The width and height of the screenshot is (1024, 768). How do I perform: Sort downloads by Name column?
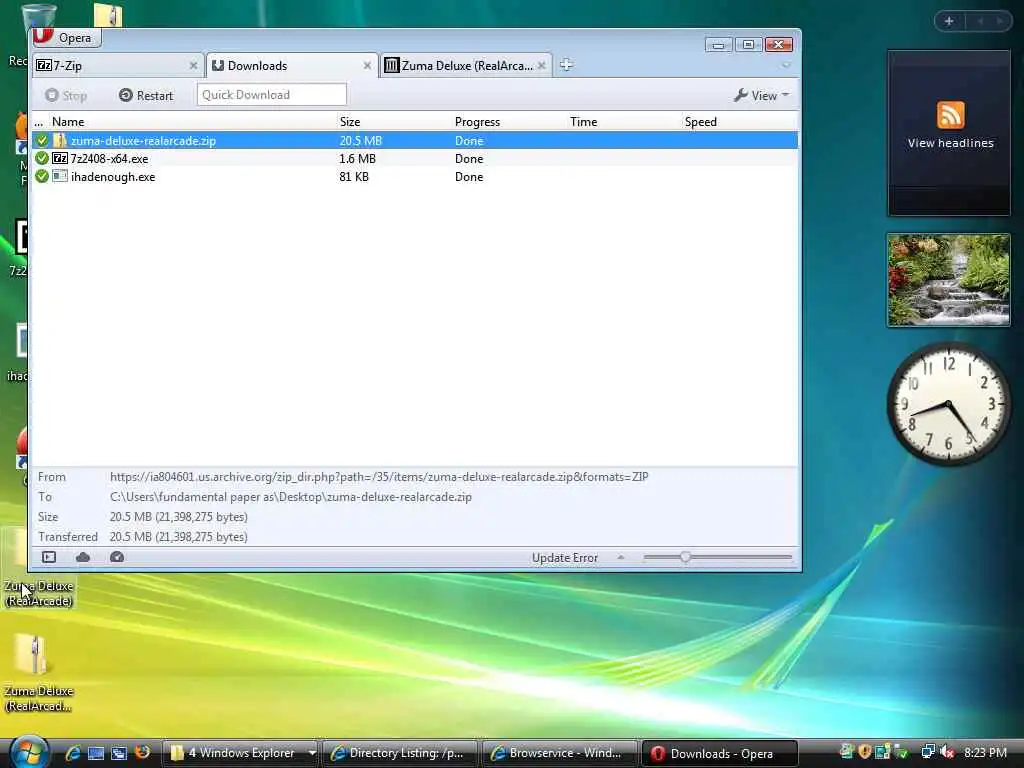click(68, 121)
